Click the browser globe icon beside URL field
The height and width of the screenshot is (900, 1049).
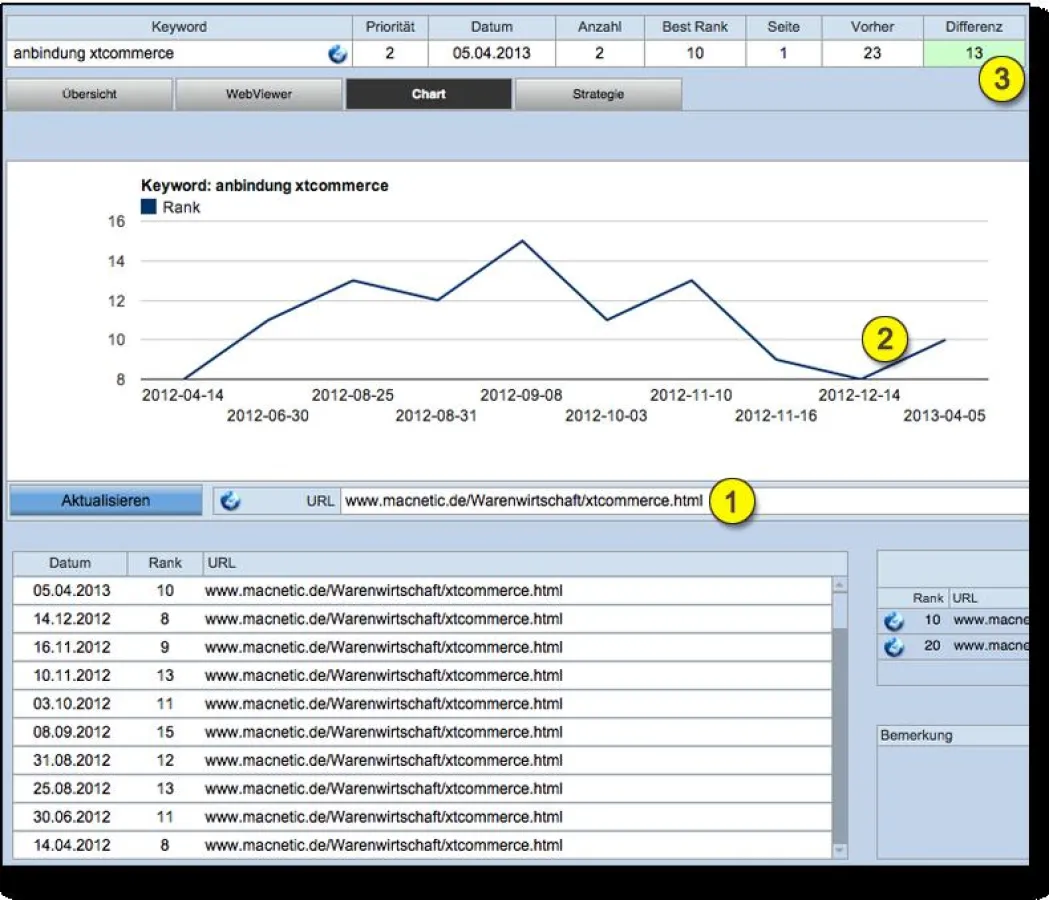(x=229, y=499)
